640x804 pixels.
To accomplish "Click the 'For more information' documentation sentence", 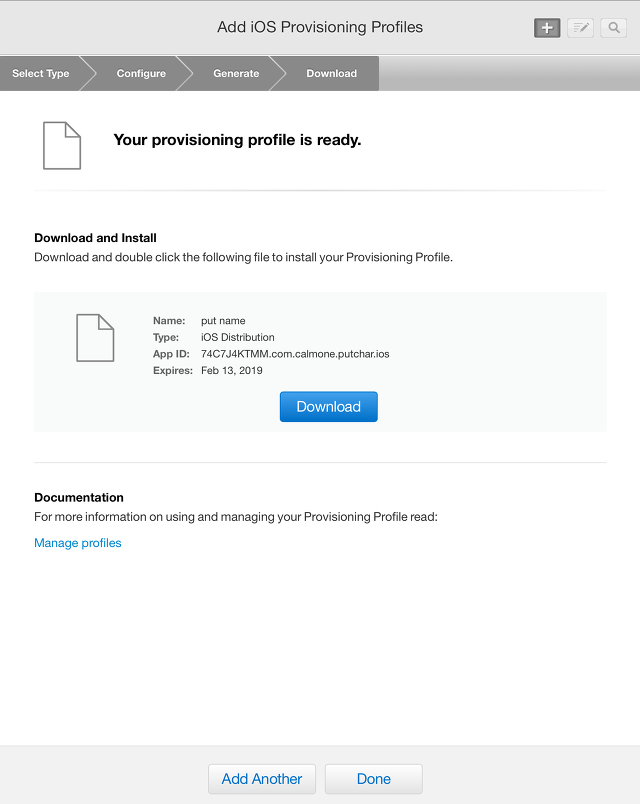I will (236, 517).
